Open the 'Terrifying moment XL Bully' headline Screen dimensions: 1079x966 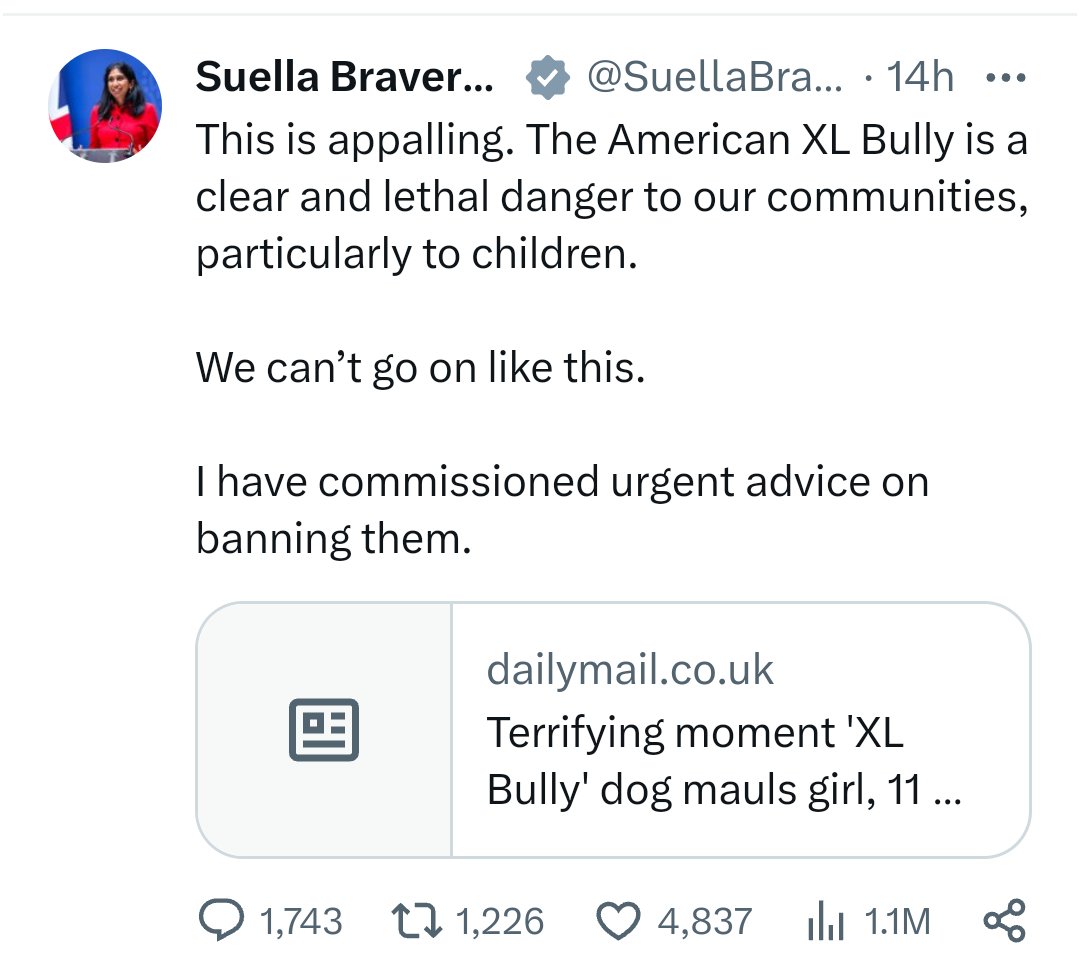[724, 761]
